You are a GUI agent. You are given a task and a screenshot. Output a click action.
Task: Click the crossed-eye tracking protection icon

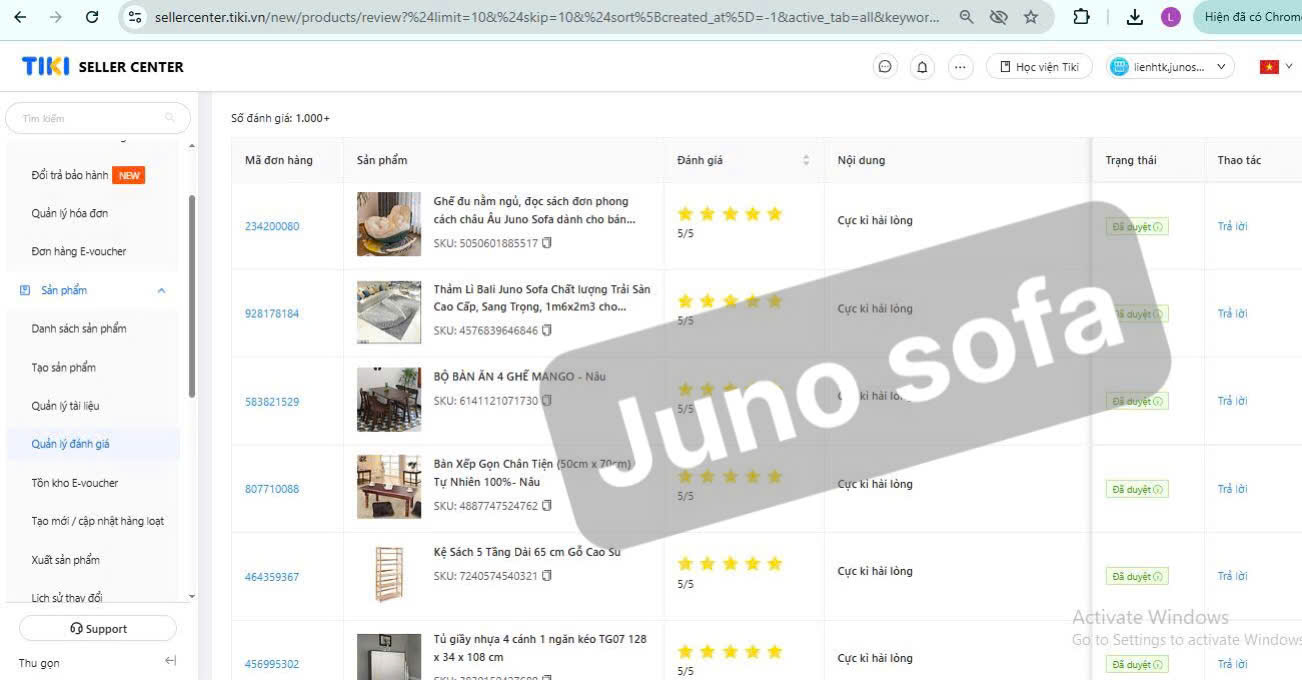click(x=998, y=17)
